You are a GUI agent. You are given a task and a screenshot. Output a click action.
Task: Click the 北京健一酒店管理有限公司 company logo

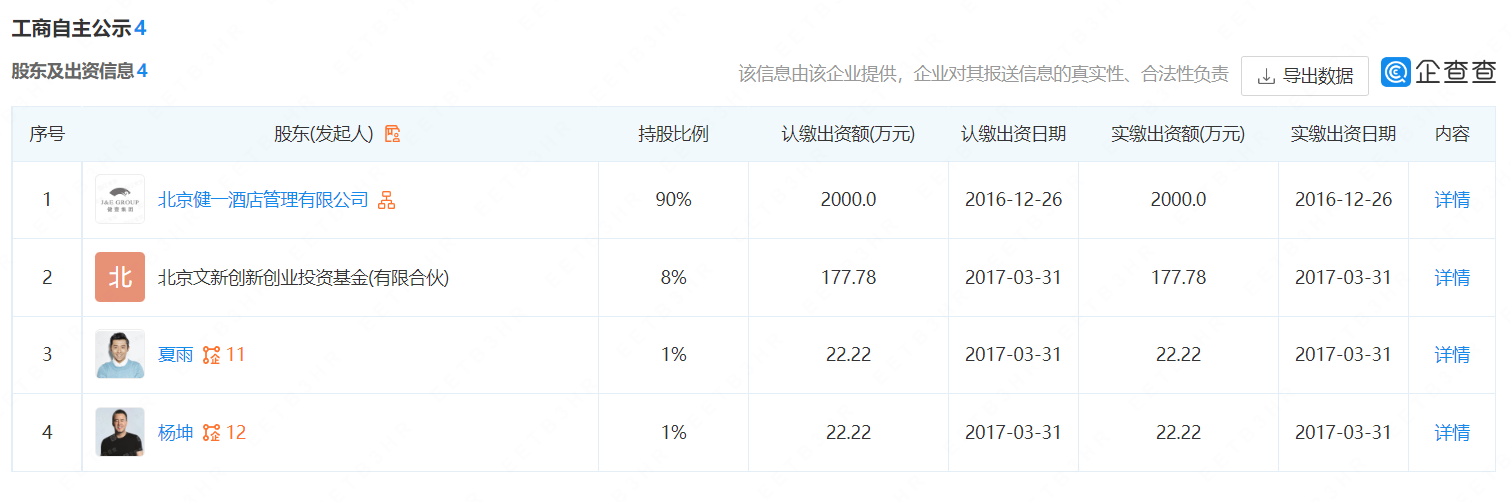coord(120,200)
